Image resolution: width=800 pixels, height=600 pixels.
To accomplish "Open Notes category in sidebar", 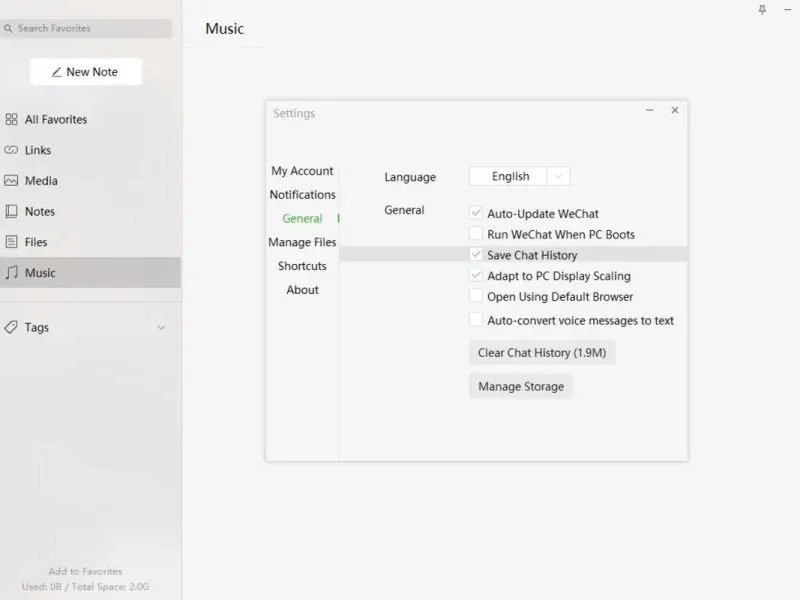I will (x=90, y=211).
